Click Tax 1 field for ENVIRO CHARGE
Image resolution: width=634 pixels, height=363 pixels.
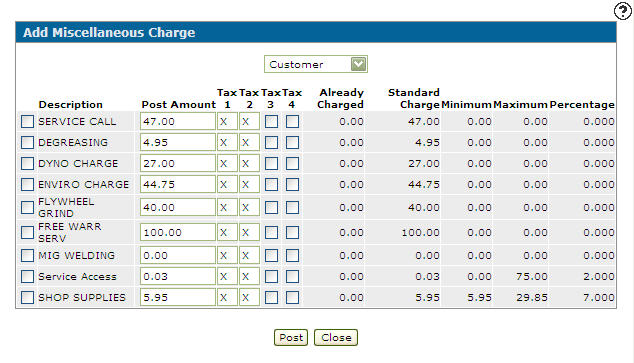pos(227,184)
